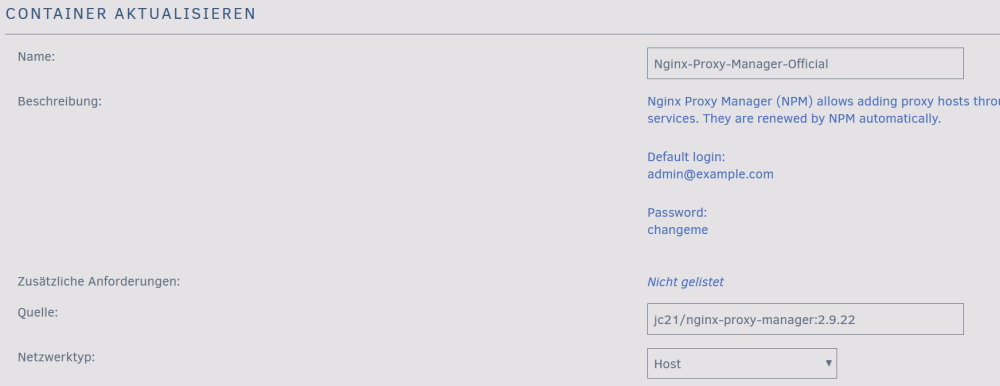This screenshot has height=386, width=1000.
Task: Click 'jc21' at start of Quelle field
Action: (666, 320)
